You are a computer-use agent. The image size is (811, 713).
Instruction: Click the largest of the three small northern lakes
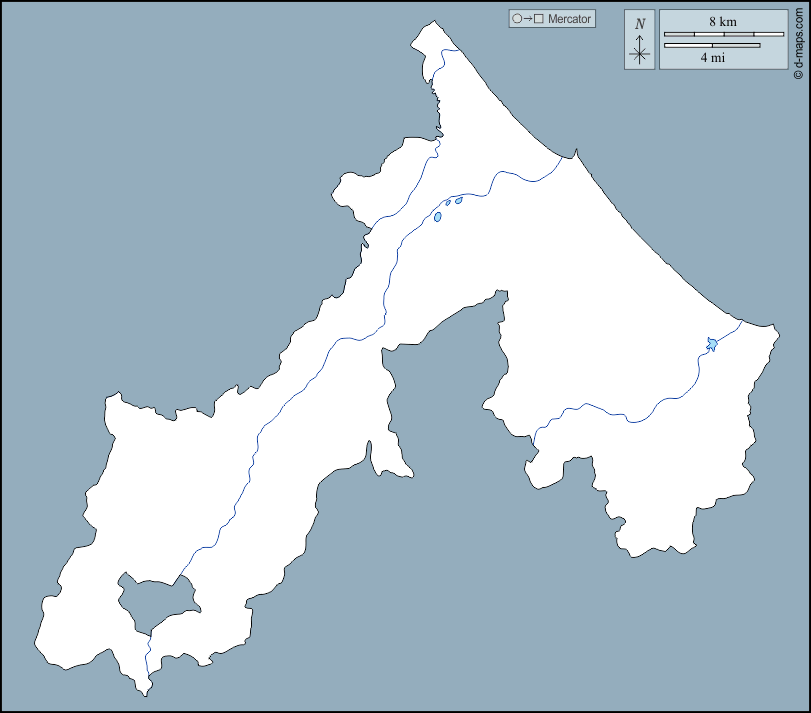[x=438, y=216]
